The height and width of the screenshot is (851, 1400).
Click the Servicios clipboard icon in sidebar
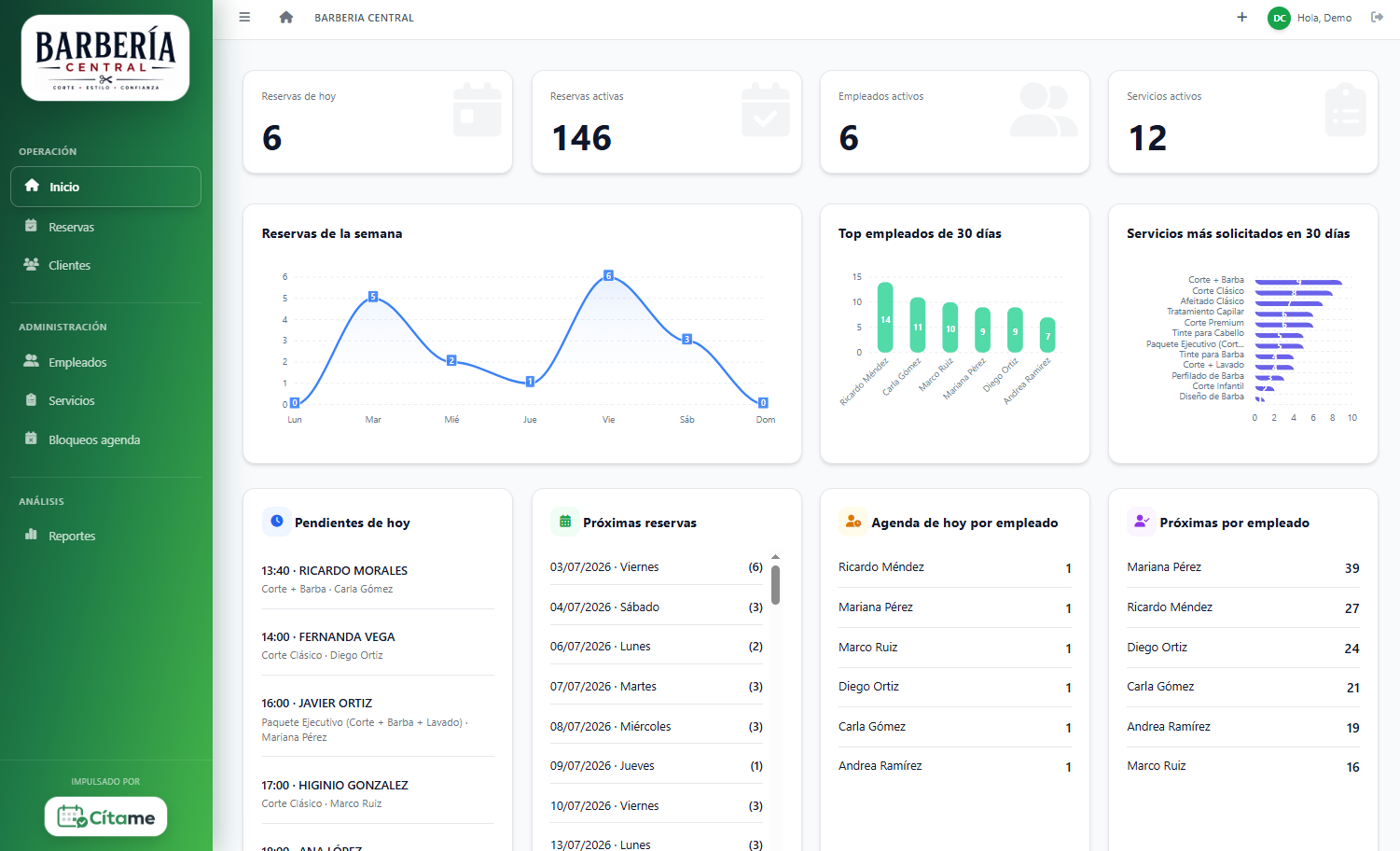(x=31, y=399)
